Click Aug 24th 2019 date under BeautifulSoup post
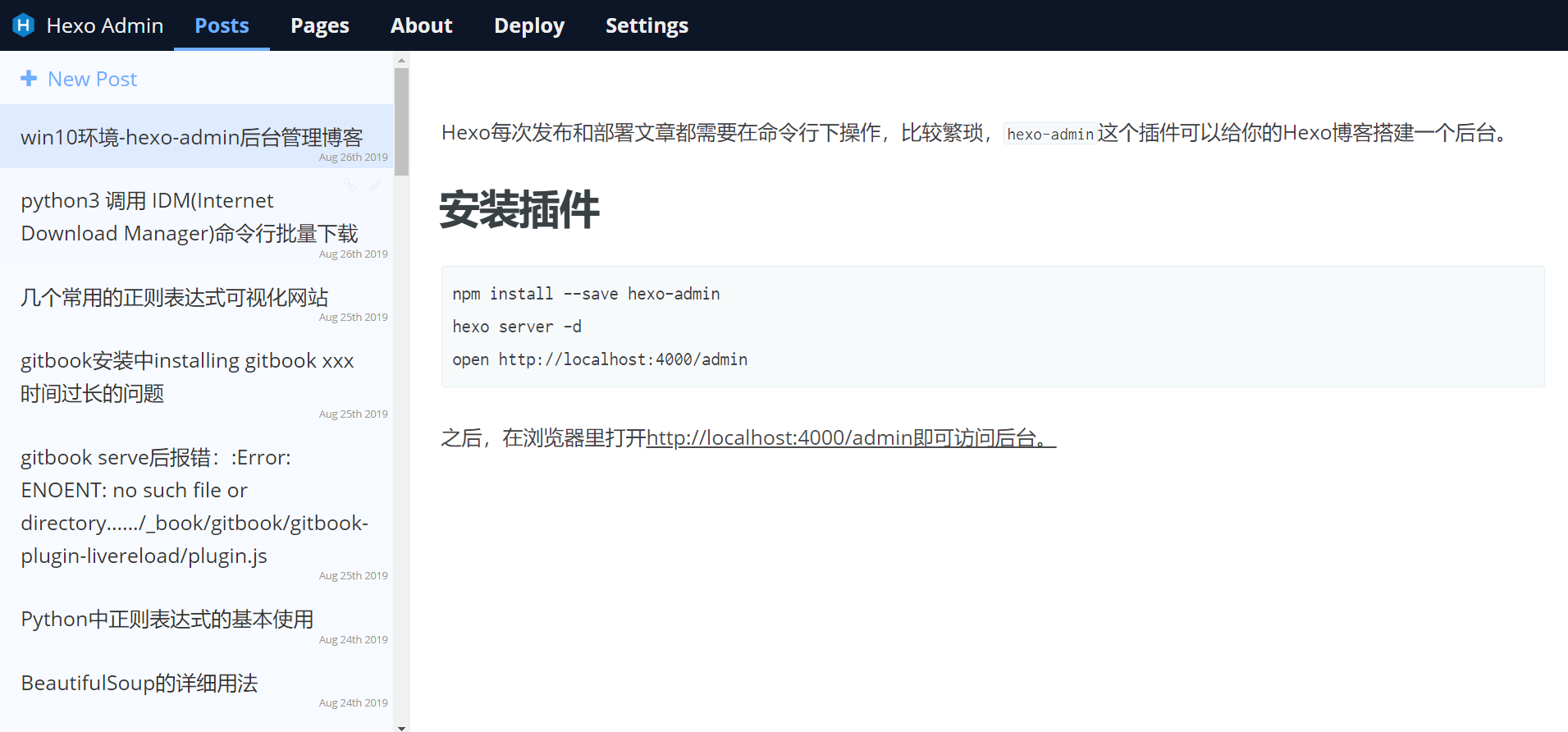This screenshot has height=732, width=1568. click(354, 703)
